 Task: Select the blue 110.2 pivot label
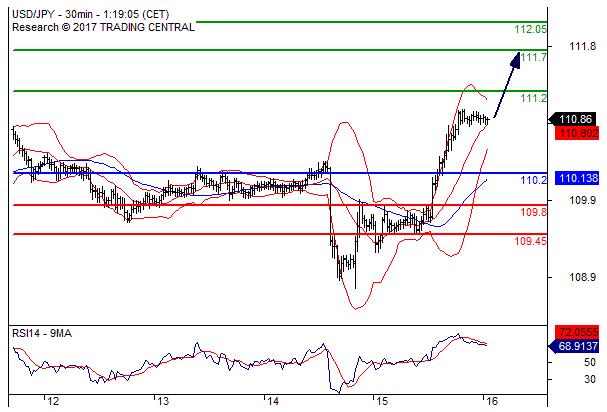(x=533, y=180)
